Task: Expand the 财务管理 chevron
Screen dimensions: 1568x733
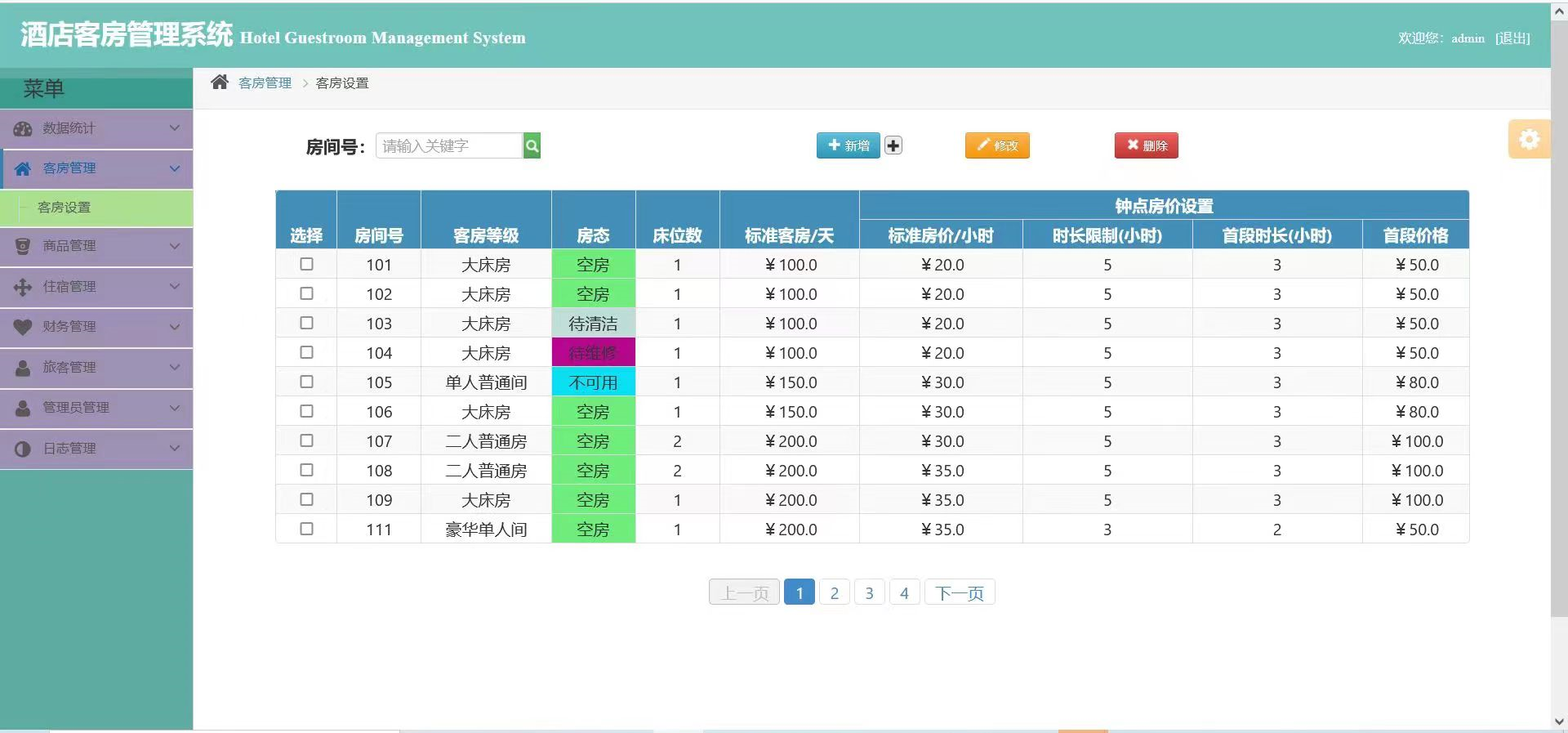Action: point(174,327)
